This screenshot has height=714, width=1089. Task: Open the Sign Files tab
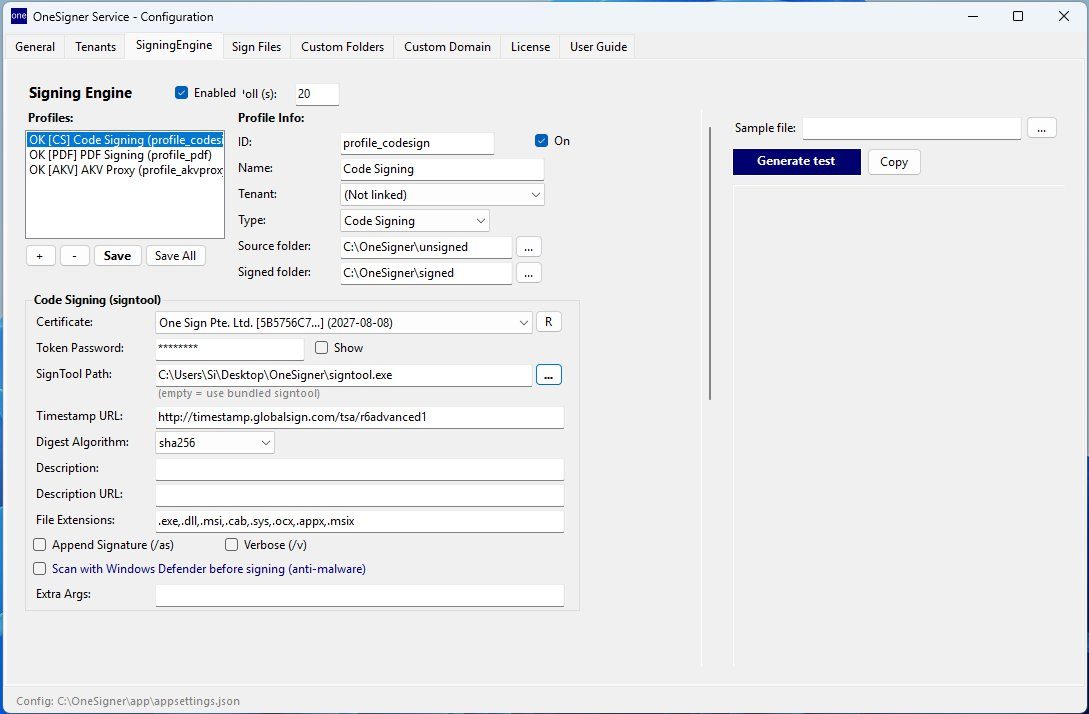click(256, 47)
